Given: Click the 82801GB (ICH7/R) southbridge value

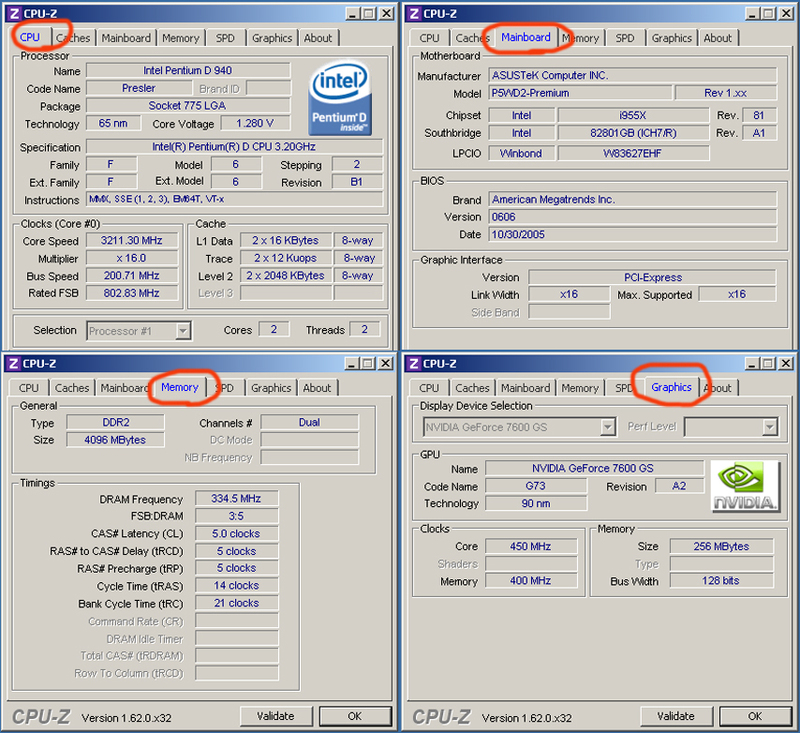Looking at the screenshot, I should pos(633,133).
